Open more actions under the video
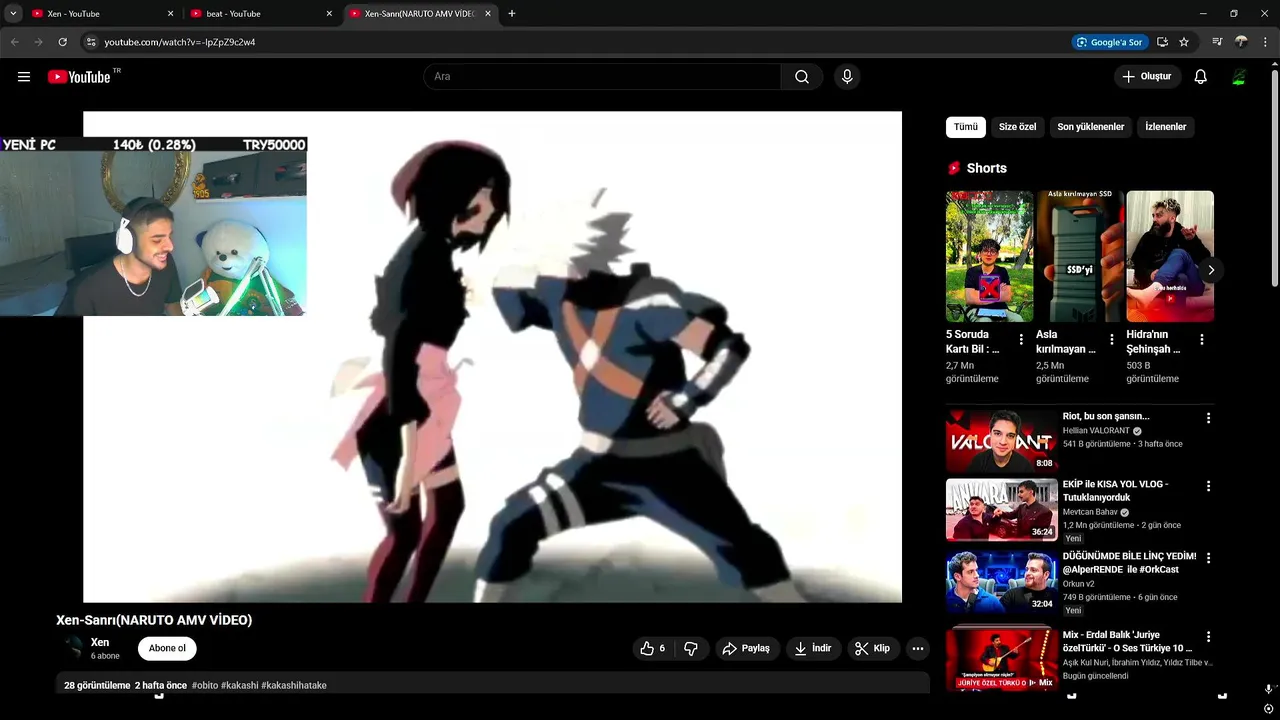This screenshot has height=720, width=1280. click(918, 648)
